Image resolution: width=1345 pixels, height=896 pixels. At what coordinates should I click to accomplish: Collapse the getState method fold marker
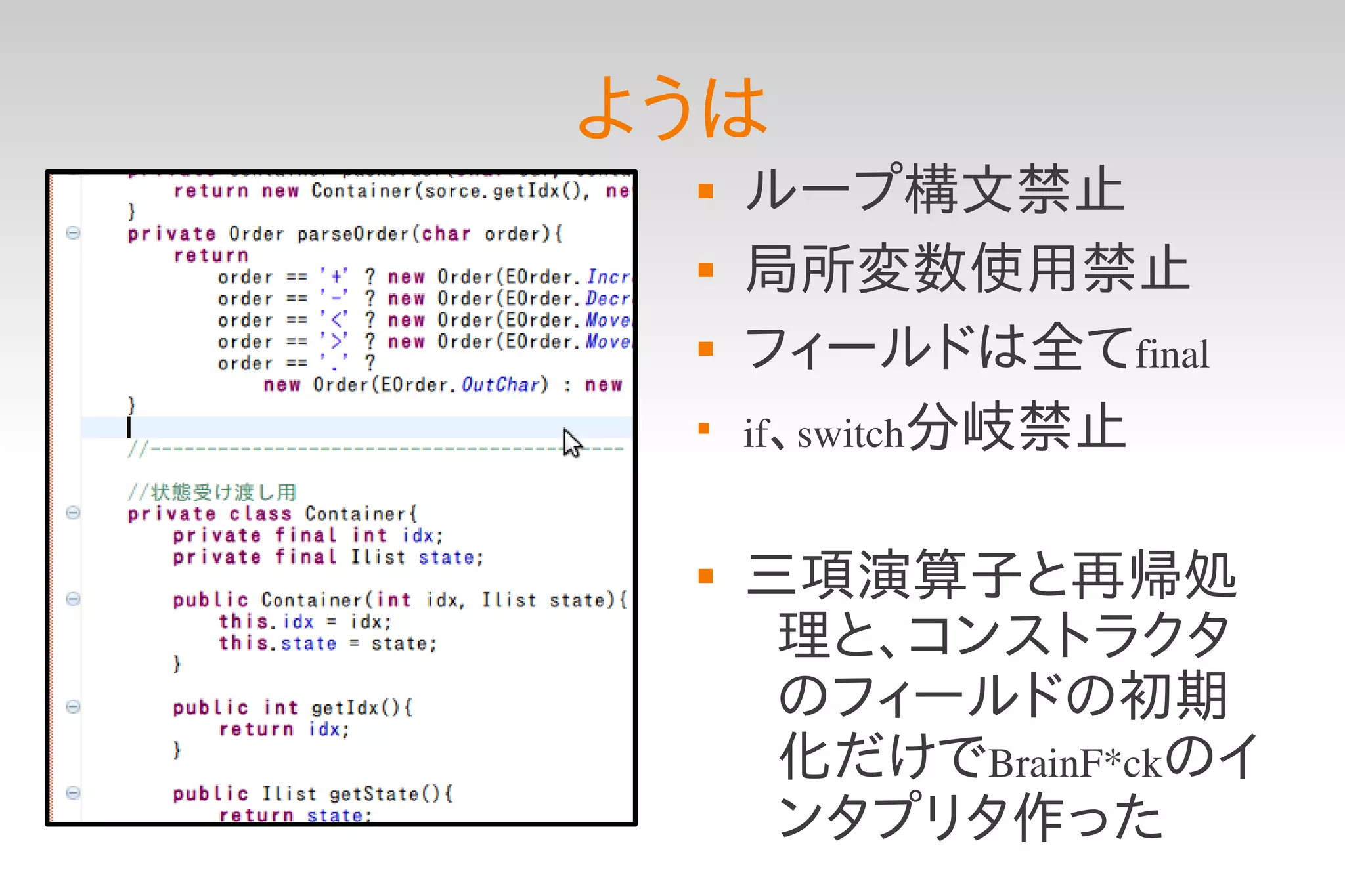click(73, 793)
